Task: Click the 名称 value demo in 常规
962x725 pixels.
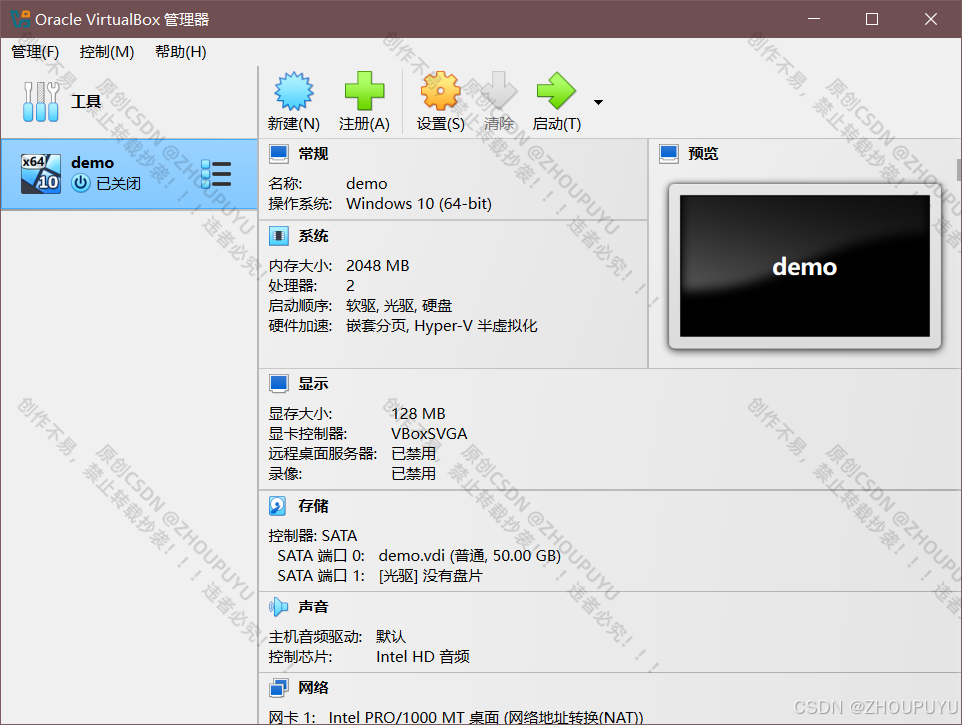Action: (x=367, y=184)
